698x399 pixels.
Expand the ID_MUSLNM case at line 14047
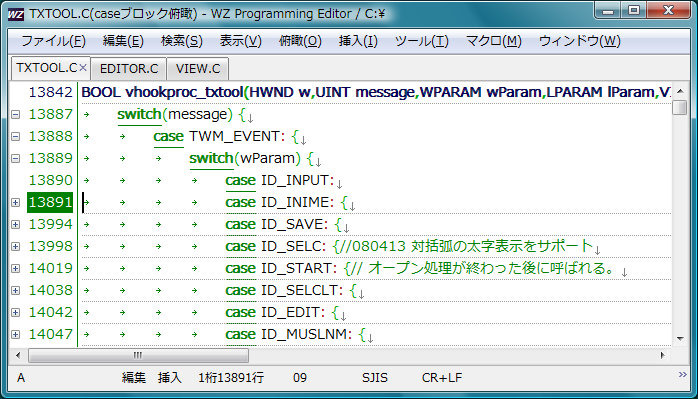(16, 334)
